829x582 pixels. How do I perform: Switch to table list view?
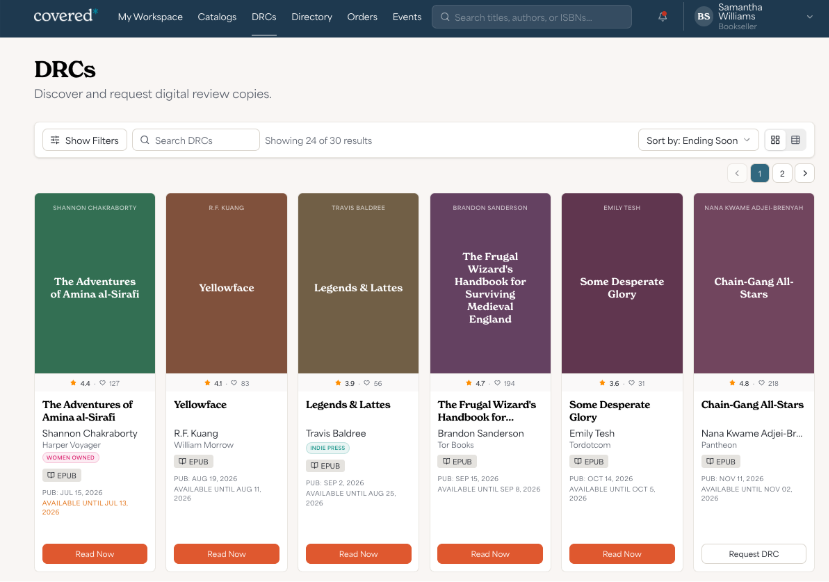[795, 140]
